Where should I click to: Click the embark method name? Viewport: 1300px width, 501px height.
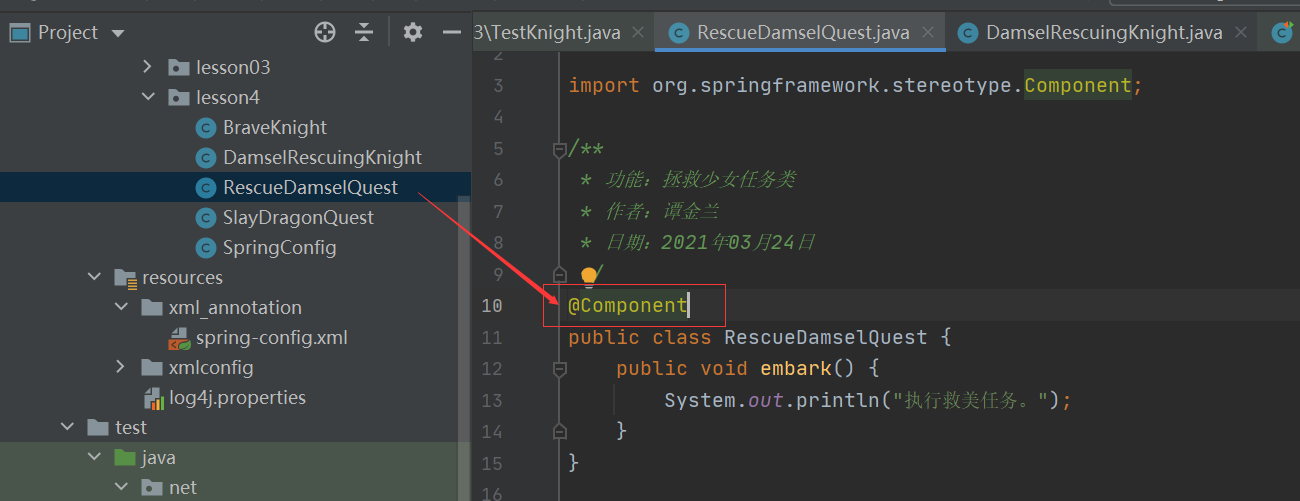pos(796,368)
